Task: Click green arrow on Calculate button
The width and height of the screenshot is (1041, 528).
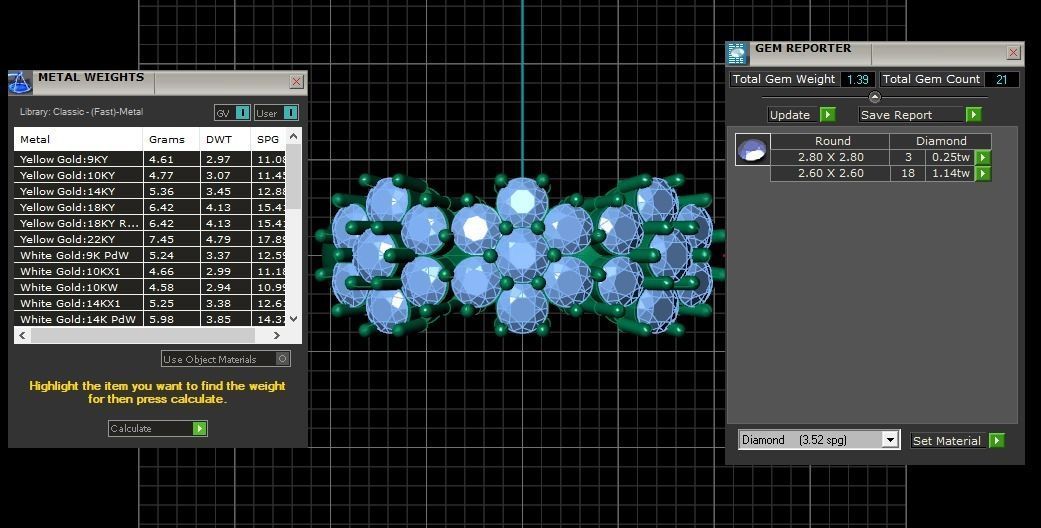Action: 199,428
